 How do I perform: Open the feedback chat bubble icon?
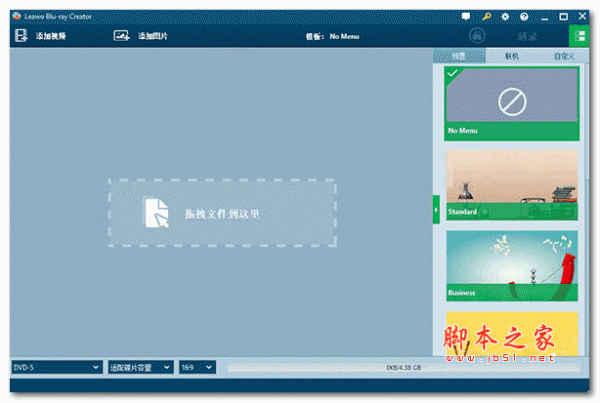(466, 16)
